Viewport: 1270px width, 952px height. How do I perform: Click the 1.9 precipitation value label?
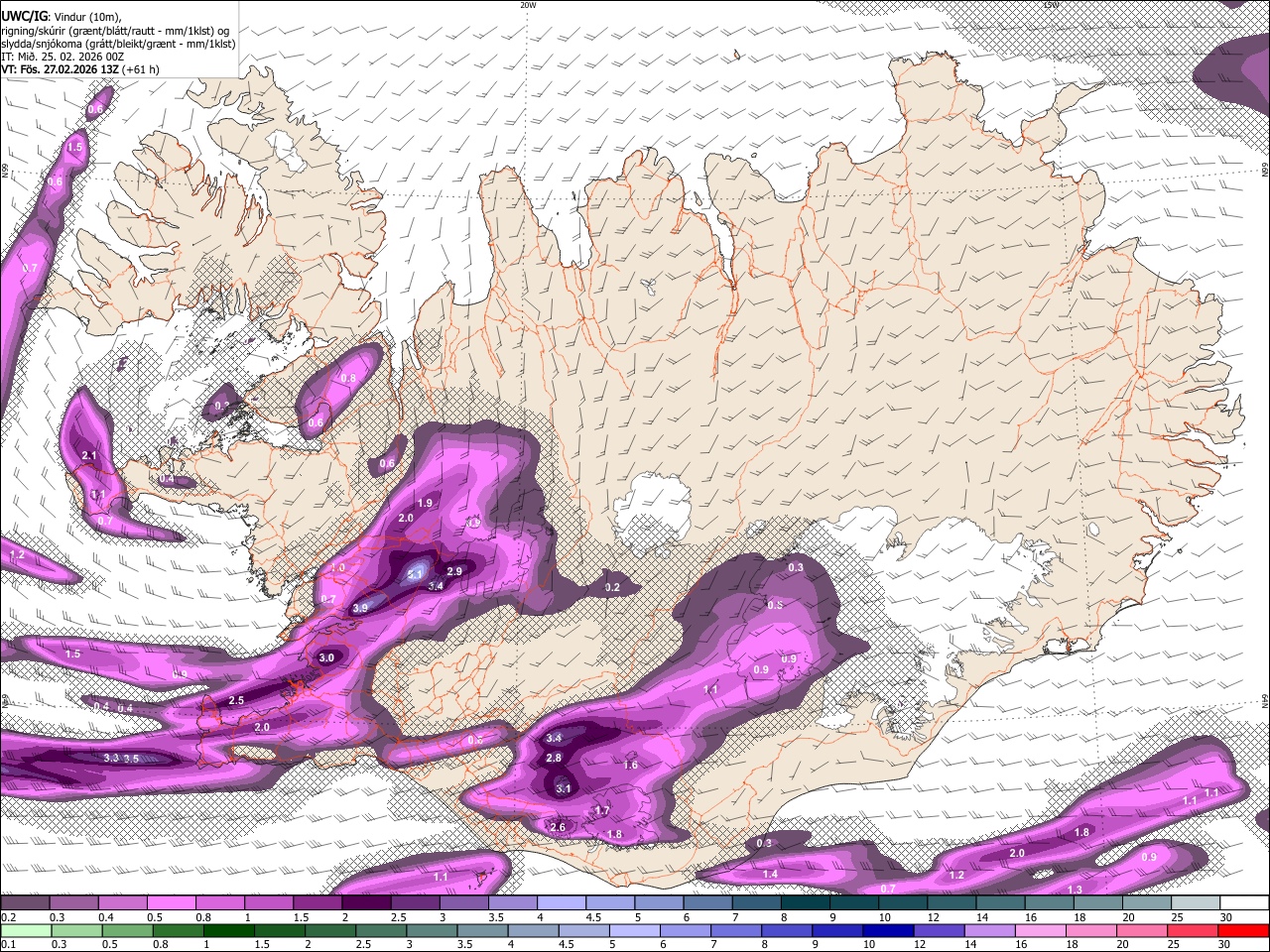pyautogui.click(x=425, y=503)
